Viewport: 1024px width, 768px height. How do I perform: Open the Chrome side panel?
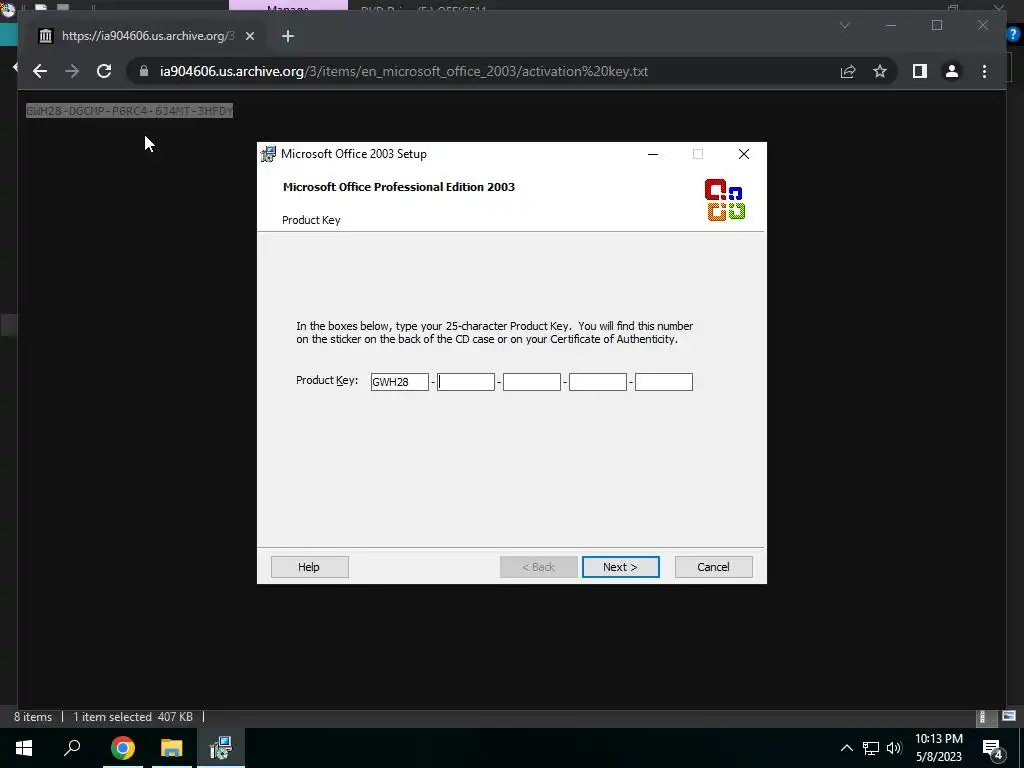click(920, 71)
